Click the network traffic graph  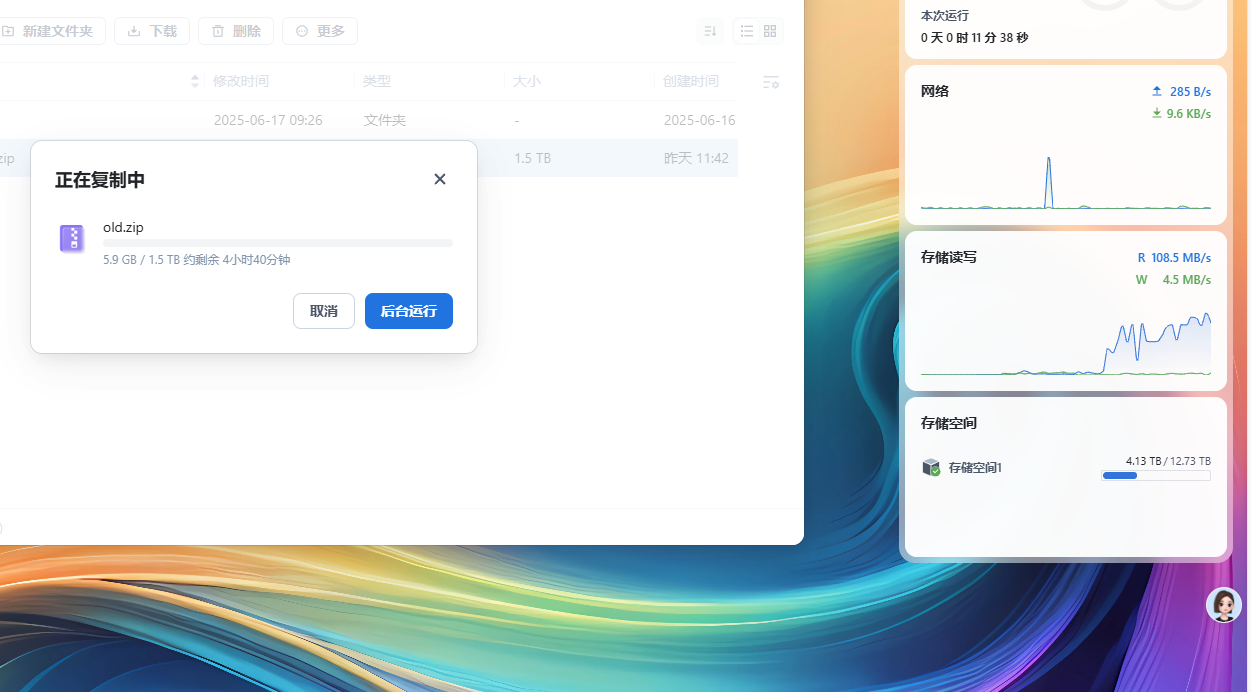click(1066, 181)
